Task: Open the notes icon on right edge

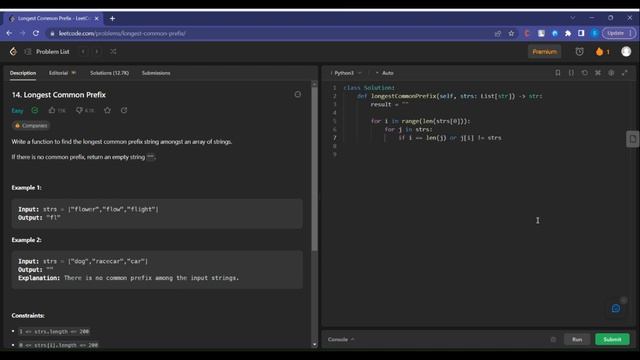Action: coord(633,139)
